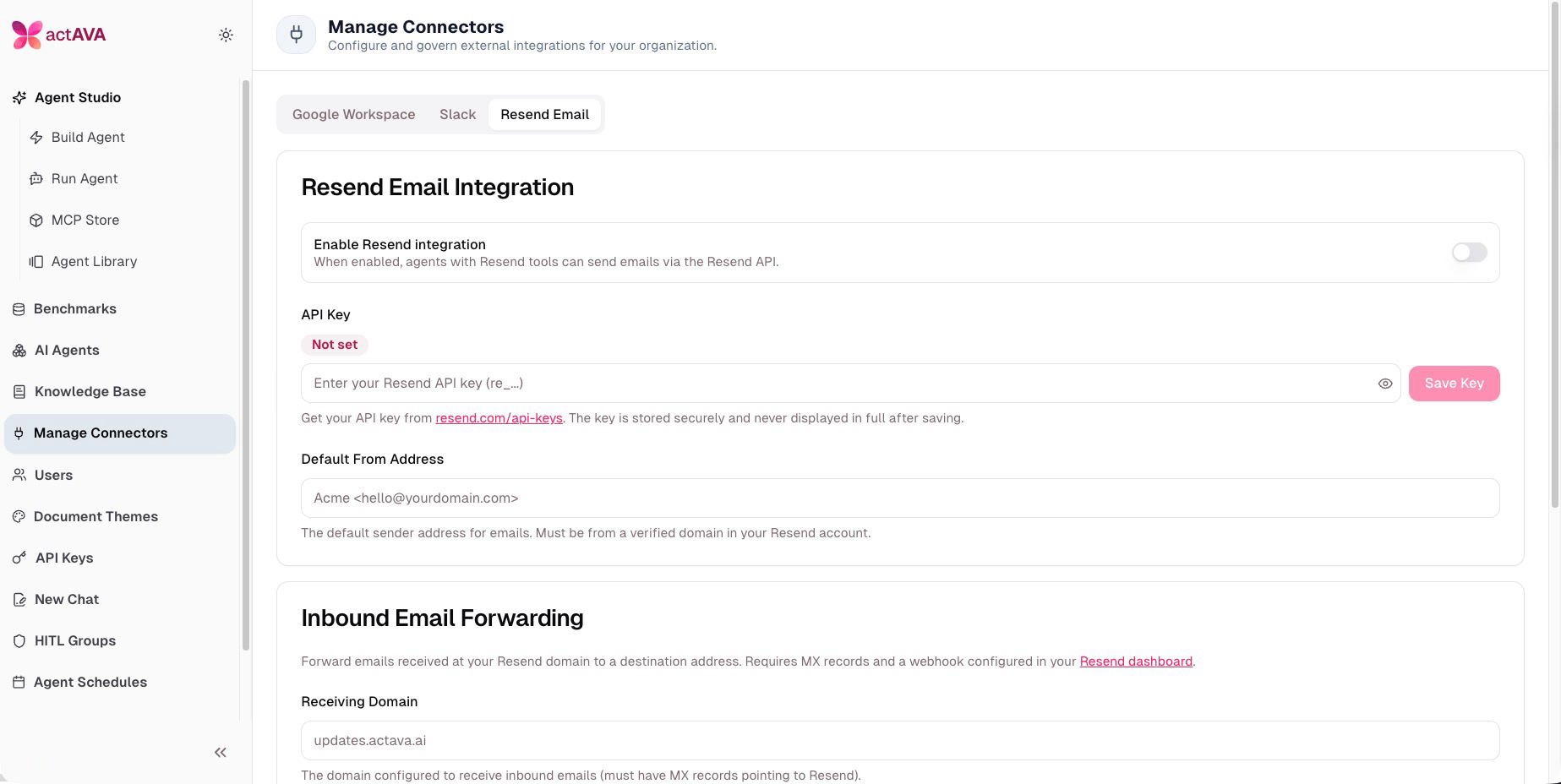Click the actAVA butterfly logo
This screenshot has width=1561, height=784.
click(x=27, y=35)
